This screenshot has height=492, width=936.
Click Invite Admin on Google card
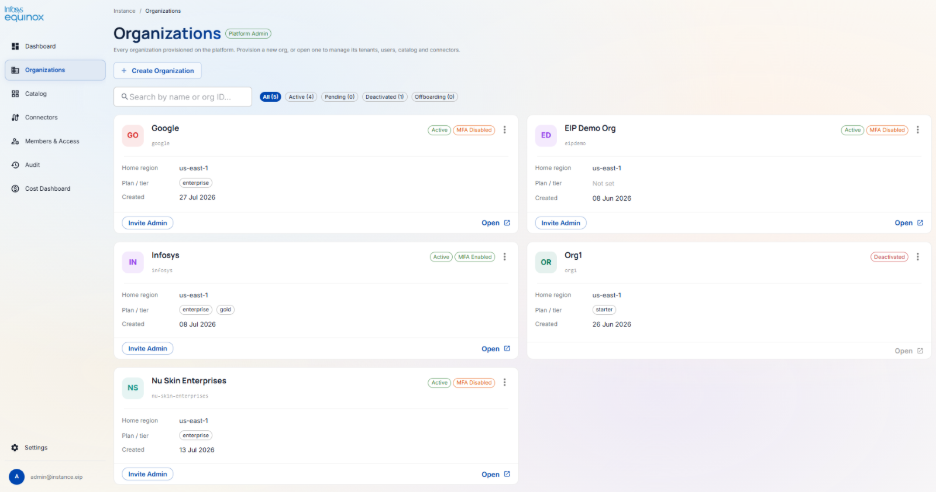tap(147, 223)
